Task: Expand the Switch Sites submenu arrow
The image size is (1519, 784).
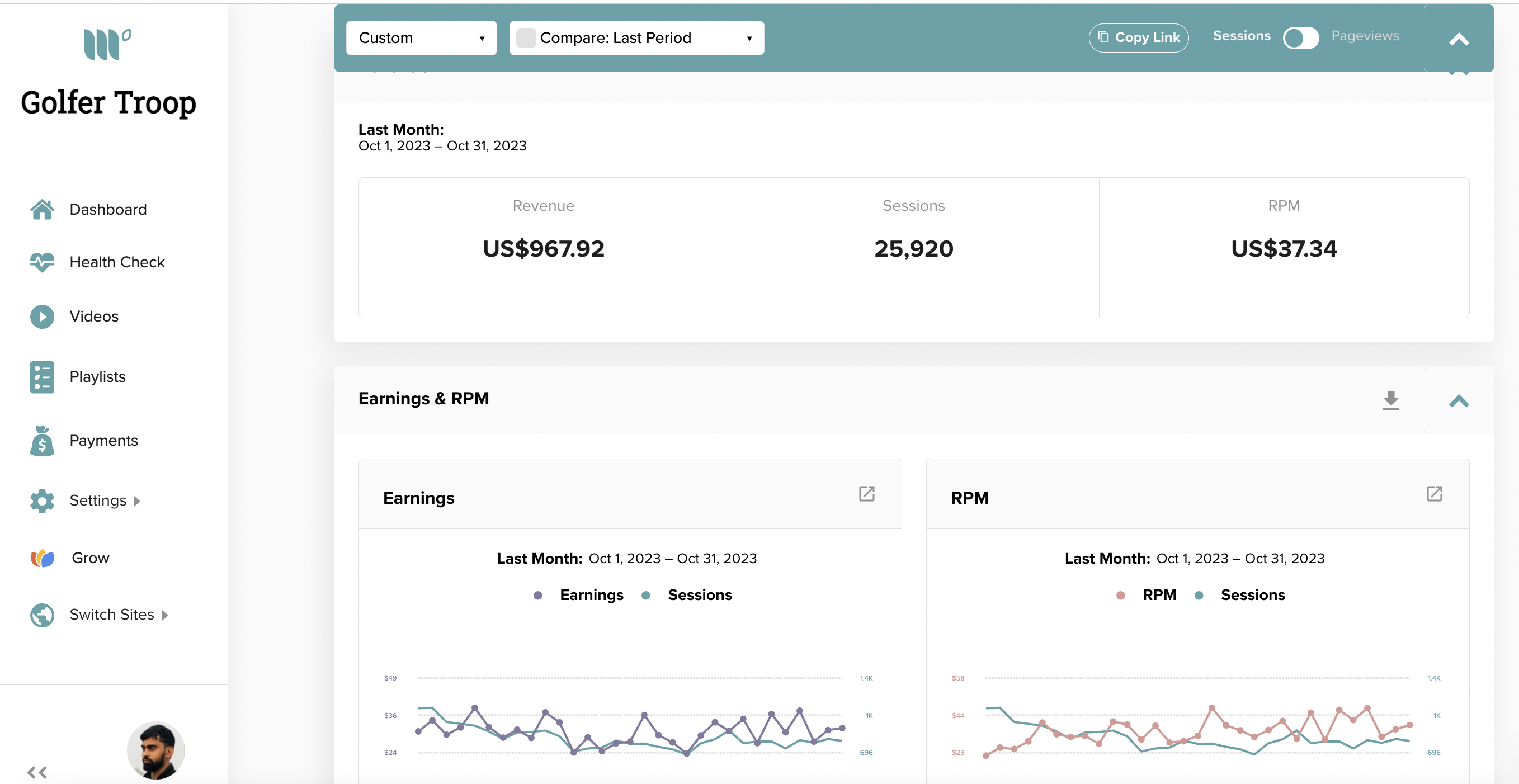Action: pos(165,616)
